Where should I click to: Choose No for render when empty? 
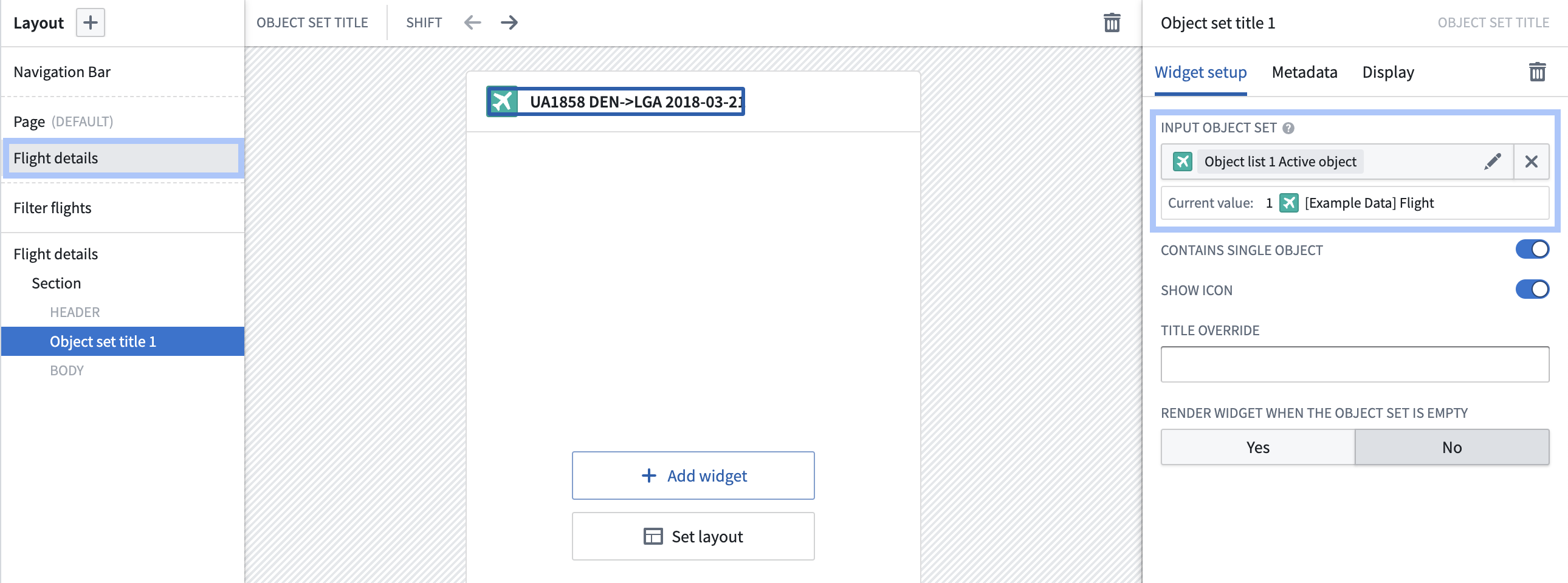pos(1452,447)
